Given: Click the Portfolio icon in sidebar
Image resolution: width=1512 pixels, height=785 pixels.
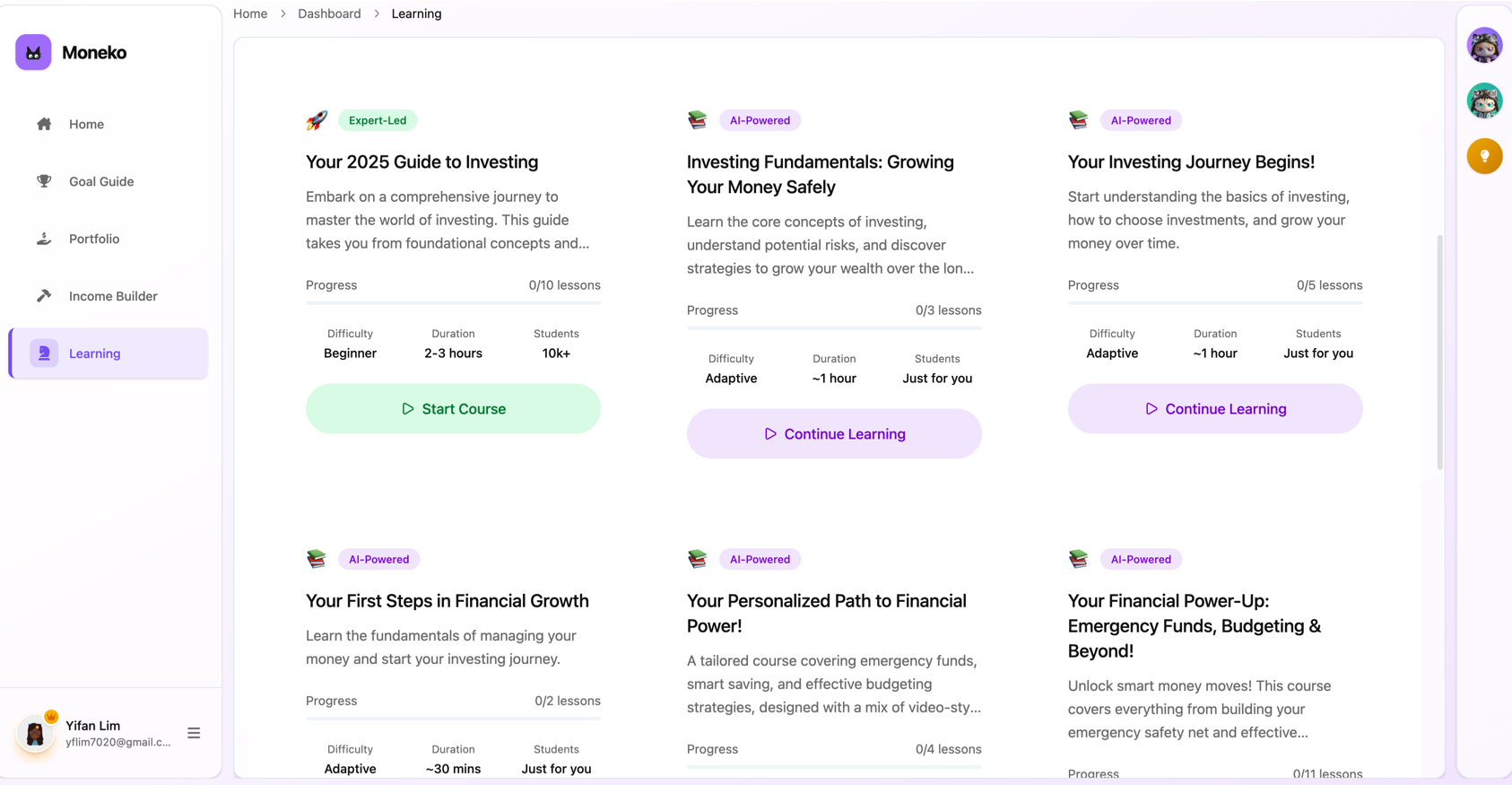Looking at the screenshot, I should click(x=44, y=239).
